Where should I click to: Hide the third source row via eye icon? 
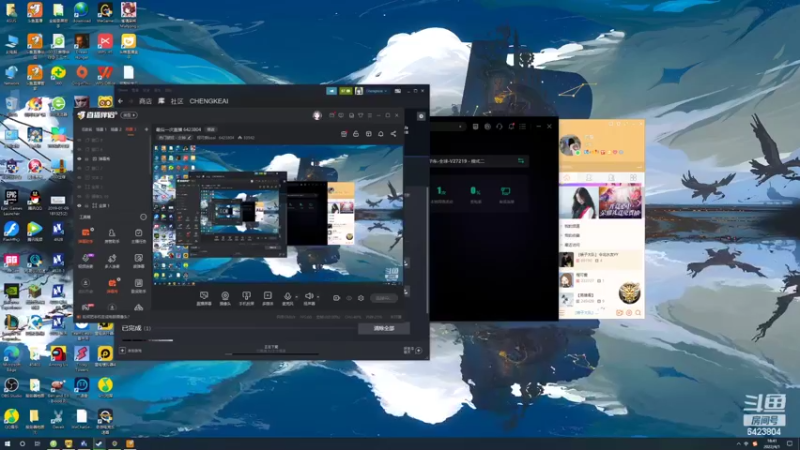[79, 159]
